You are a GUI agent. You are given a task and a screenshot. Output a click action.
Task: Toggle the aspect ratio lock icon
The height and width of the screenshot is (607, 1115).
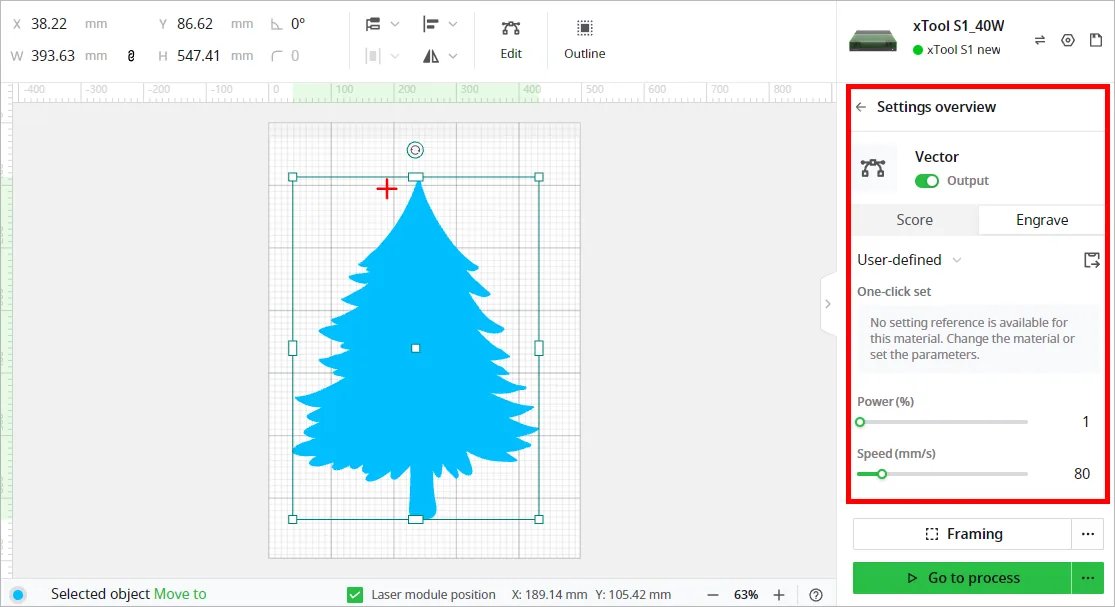[x=131, y=55]
